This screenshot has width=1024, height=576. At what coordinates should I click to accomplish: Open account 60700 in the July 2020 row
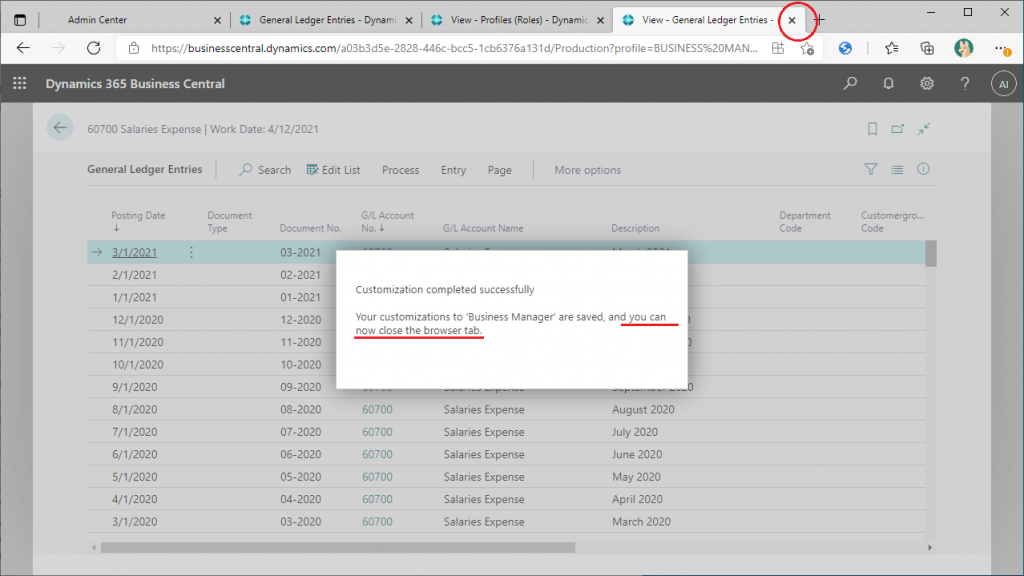pos(377,432)
